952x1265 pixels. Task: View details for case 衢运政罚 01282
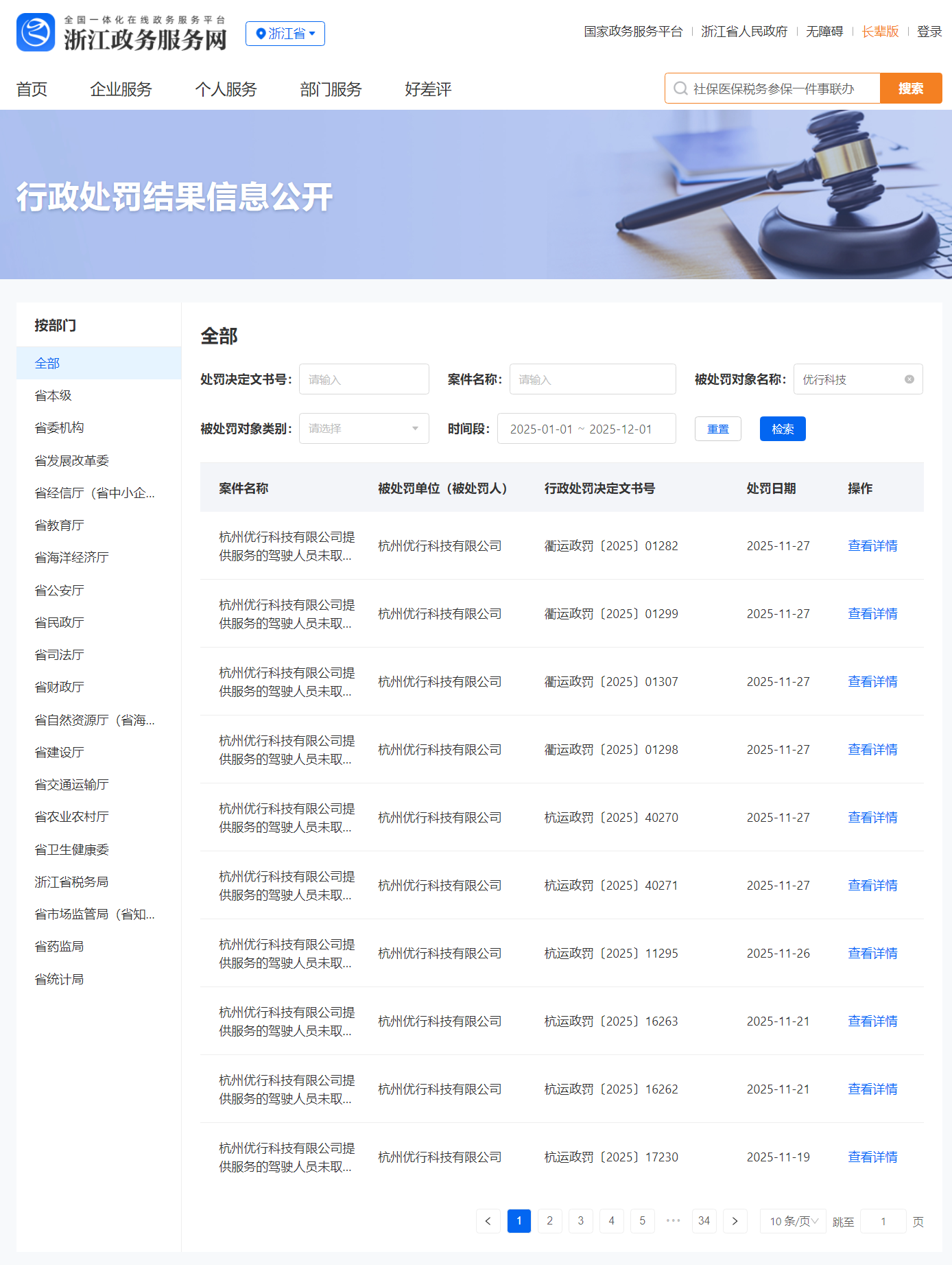tap(872, 546)
